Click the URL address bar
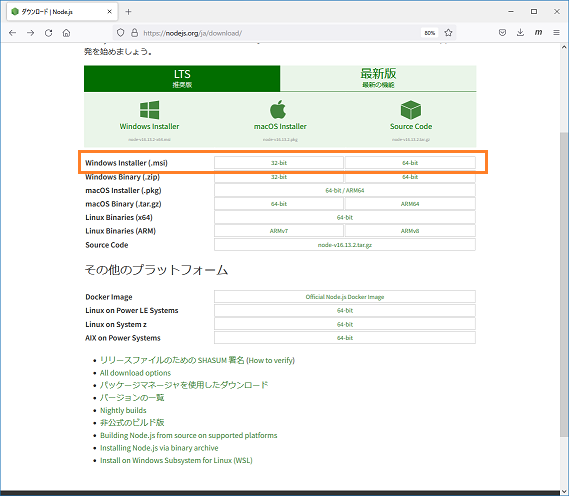This screenshot has width=569, height=496. click(279, 33)
